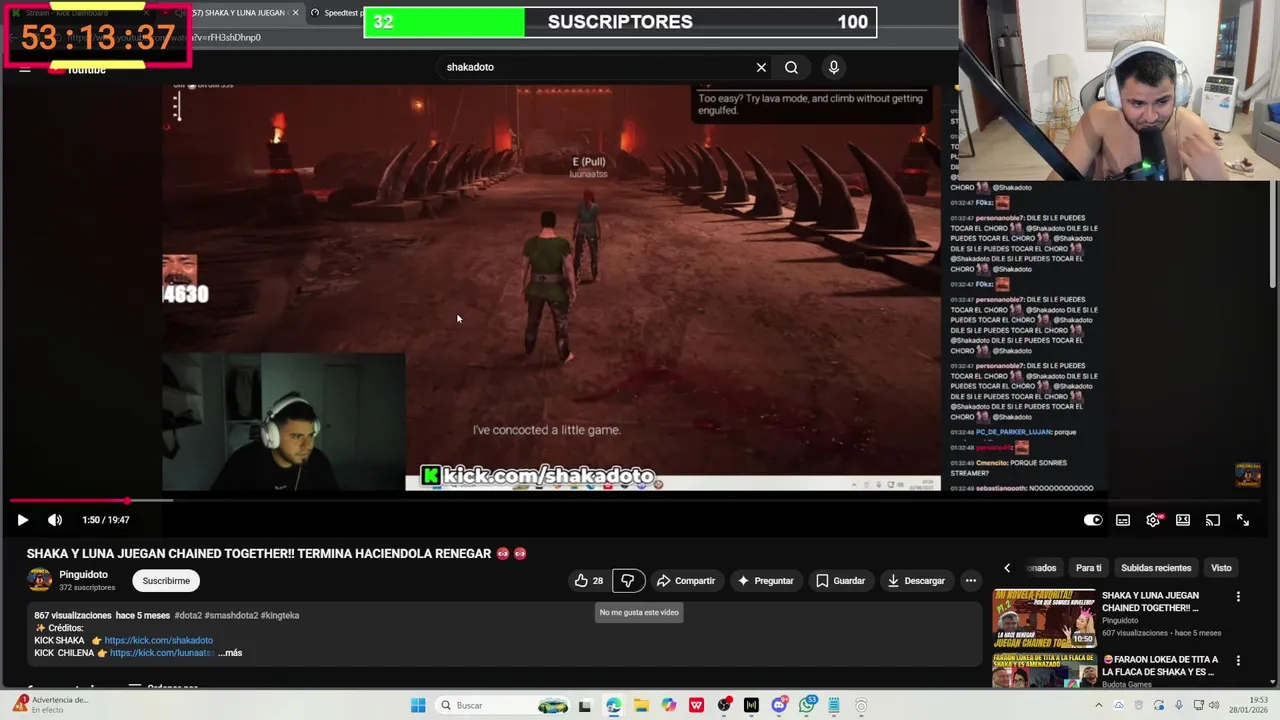Image resolution: width=1280 pixels, height=720 pixels.
Task: Select the Visto chip
Action: (x=1221, y=568)
